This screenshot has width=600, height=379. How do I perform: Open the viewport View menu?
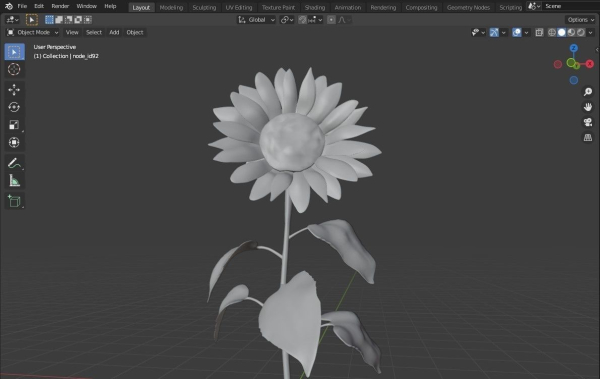click(72, 33)
